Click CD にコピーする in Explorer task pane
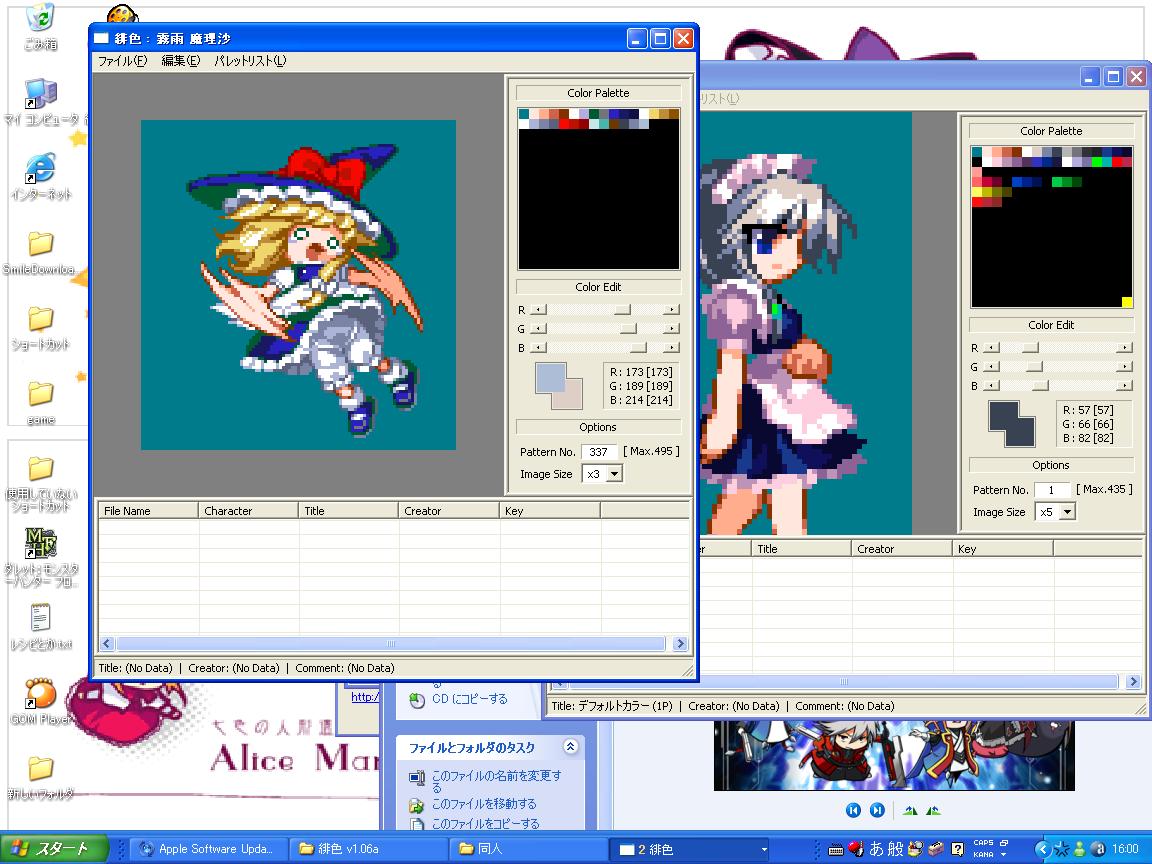1152x864 pixels. pyautogui.click(x=469, y=699)
